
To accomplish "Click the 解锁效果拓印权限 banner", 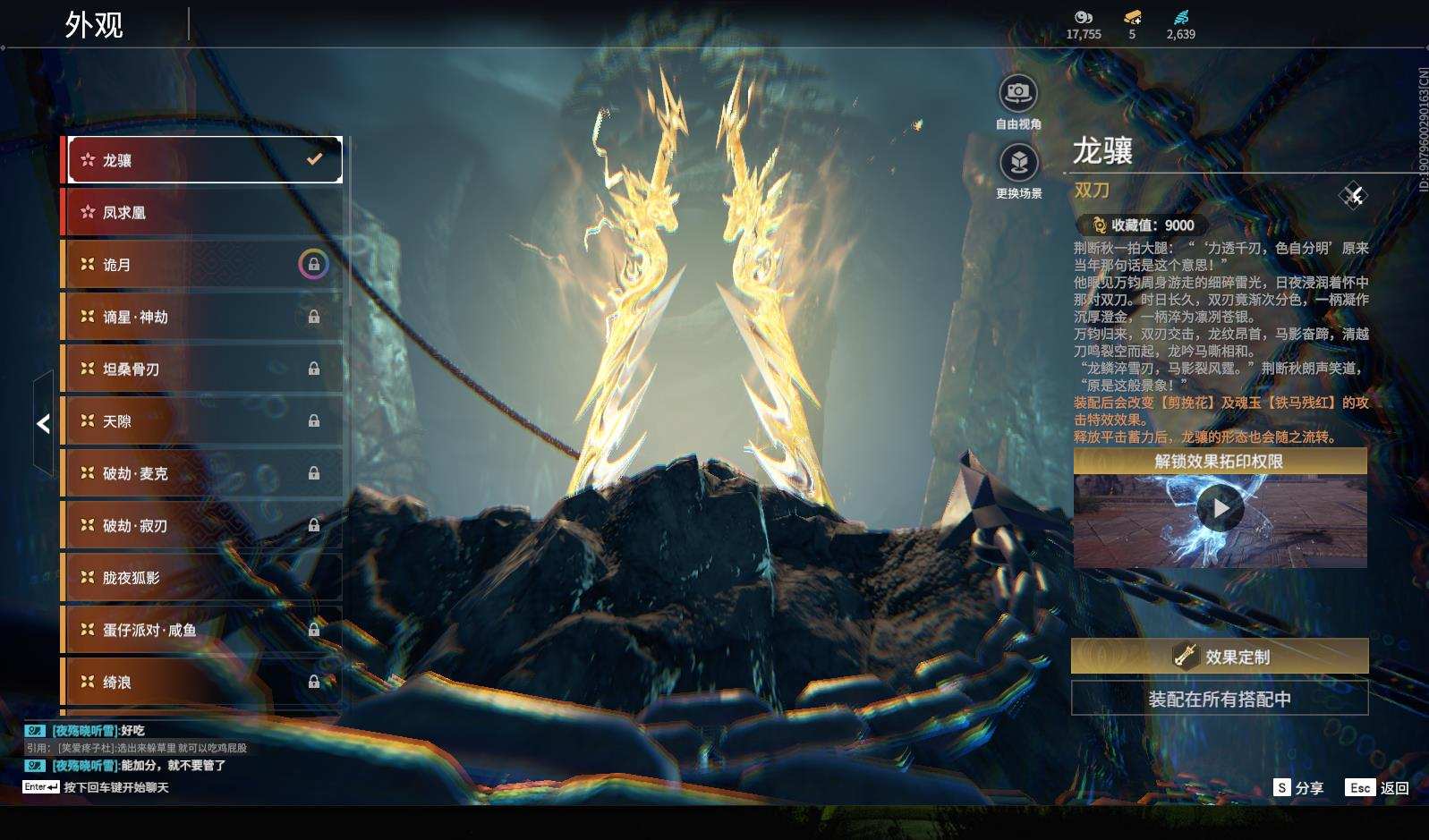I will (1220, 462).
